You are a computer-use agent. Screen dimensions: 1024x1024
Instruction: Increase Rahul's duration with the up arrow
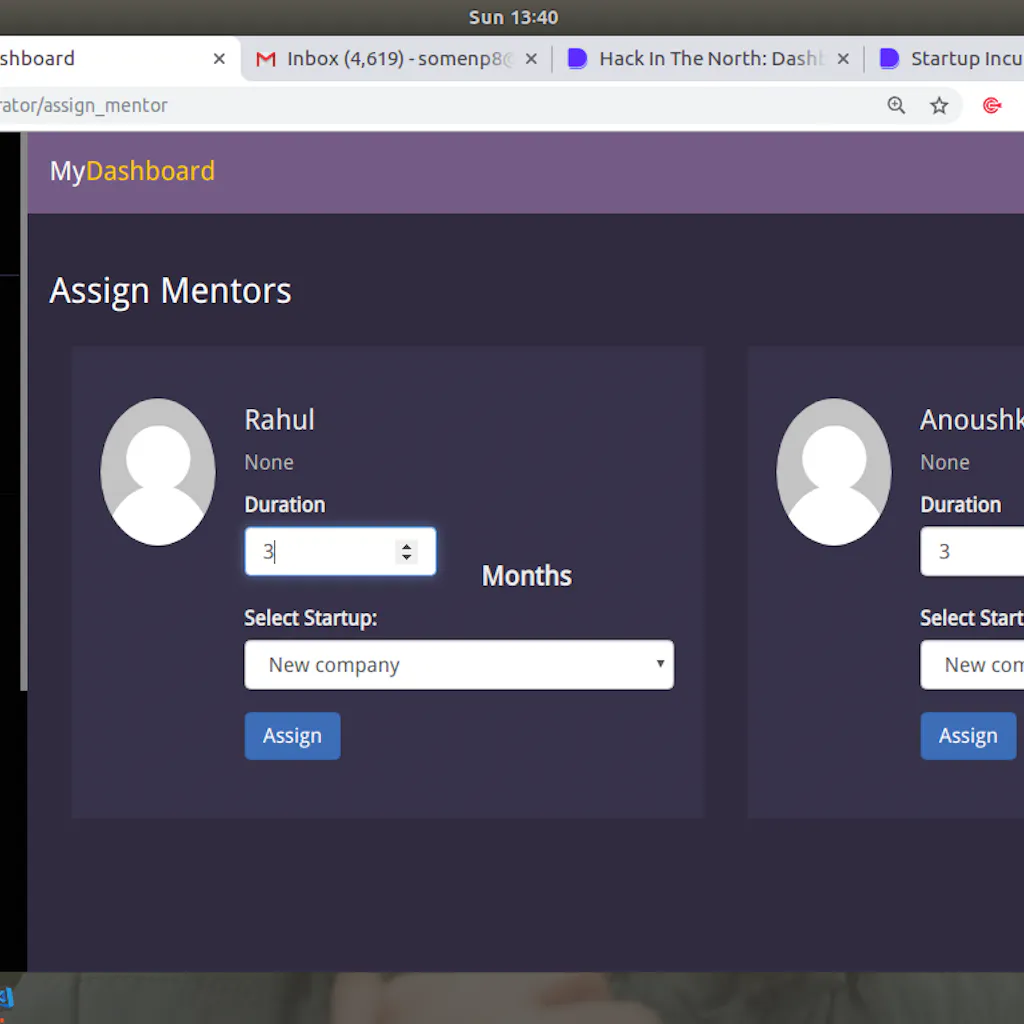pyautogui.click(x=406, y=545)
